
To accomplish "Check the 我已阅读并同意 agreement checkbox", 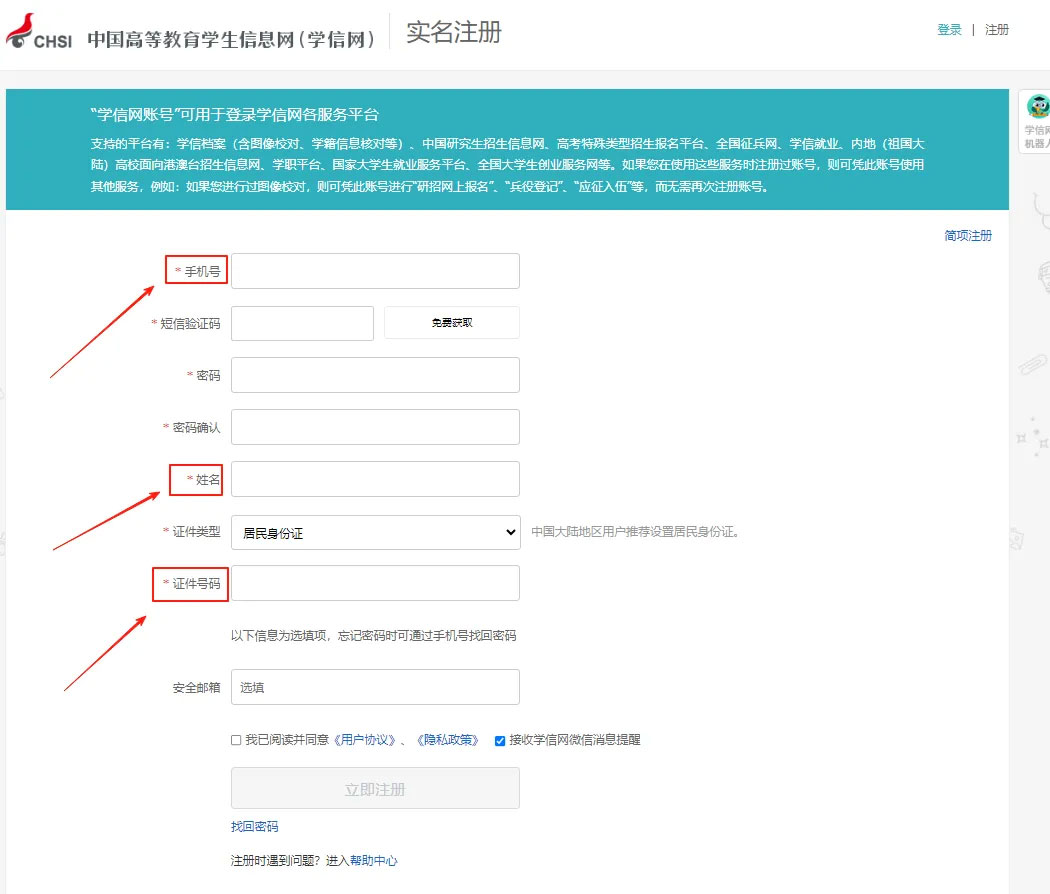I will [x=236, y=740].
